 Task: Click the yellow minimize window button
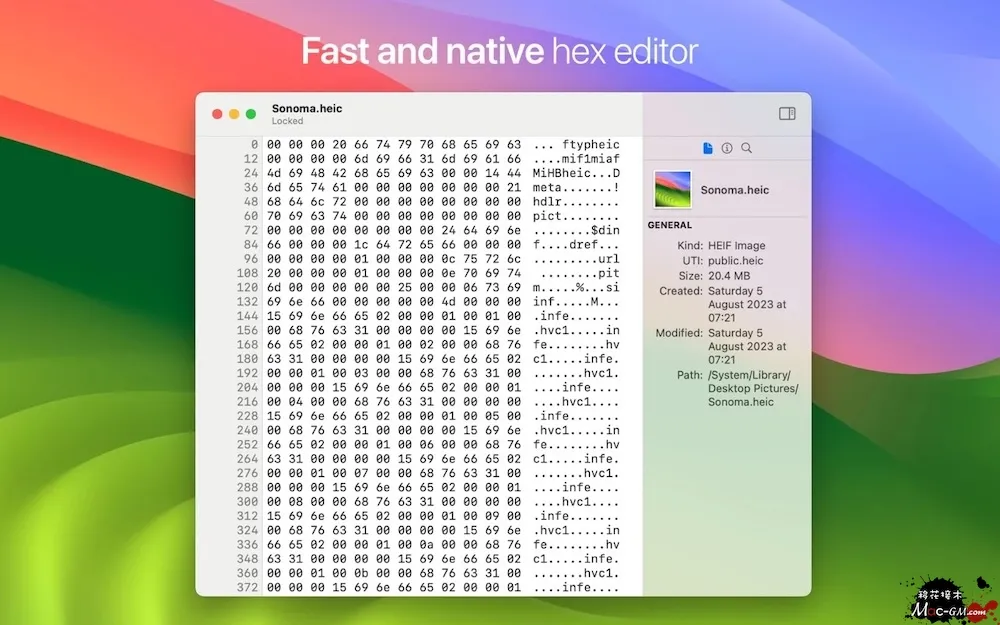(234, 114)
